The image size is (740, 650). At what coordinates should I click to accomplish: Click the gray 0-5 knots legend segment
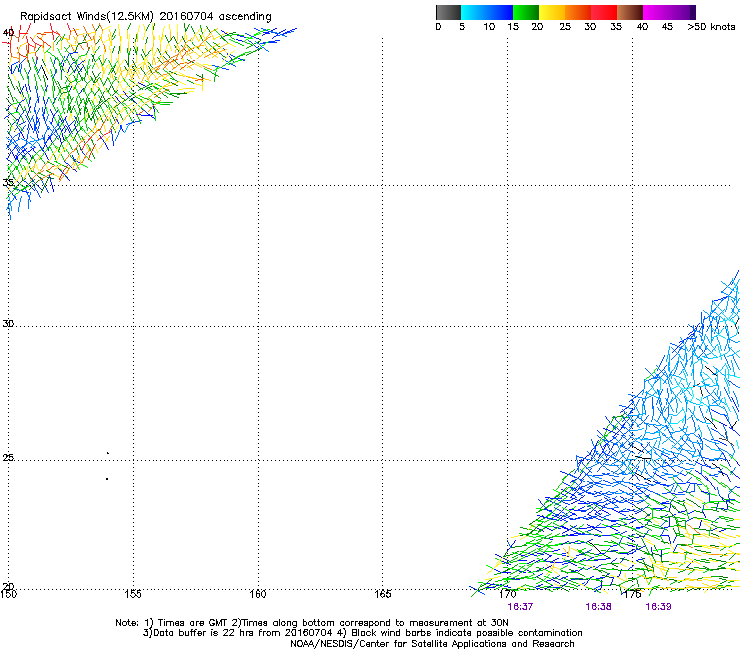click(448, 12)
